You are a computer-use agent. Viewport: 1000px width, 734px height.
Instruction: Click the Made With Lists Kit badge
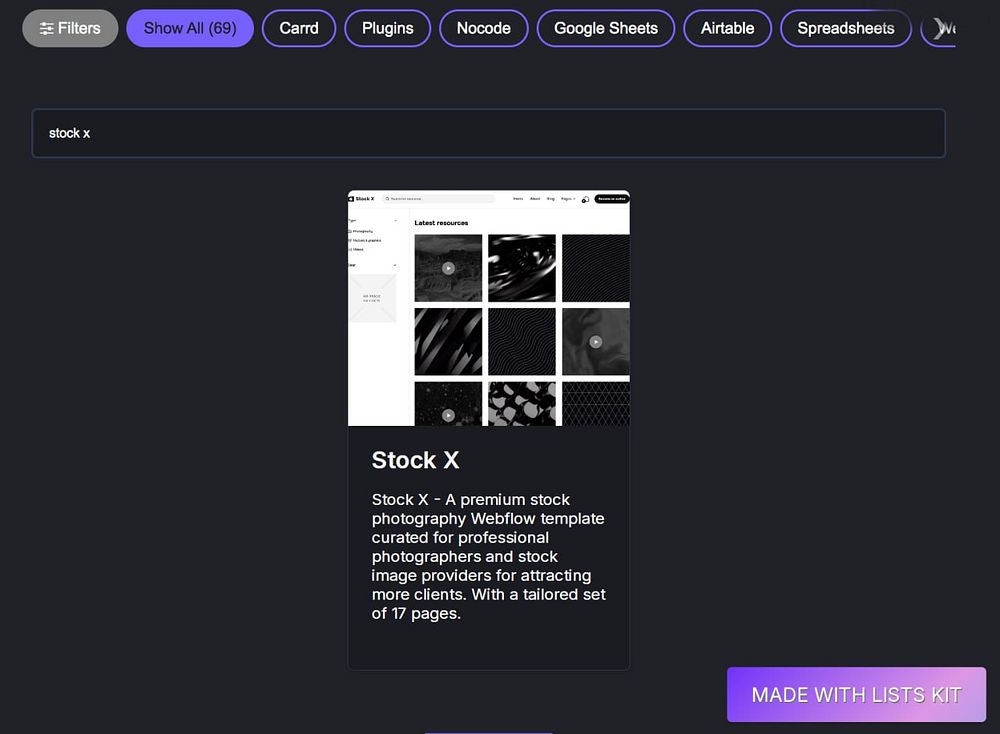[857, 694]
